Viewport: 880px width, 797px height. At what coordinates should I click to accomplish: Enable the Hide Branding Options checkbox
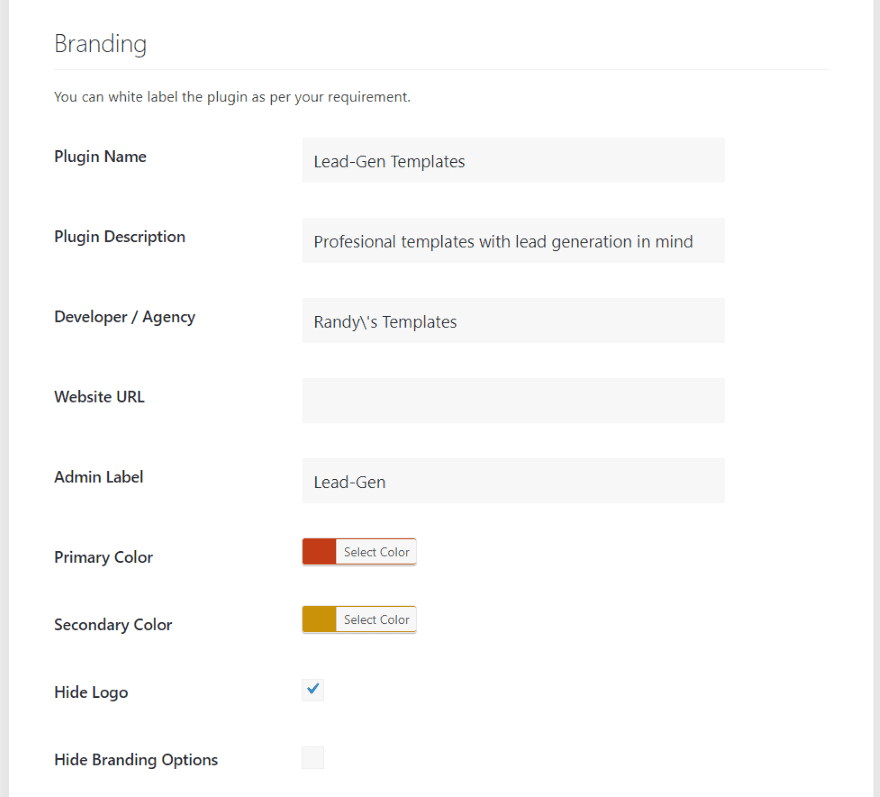(x=313, y=757)
